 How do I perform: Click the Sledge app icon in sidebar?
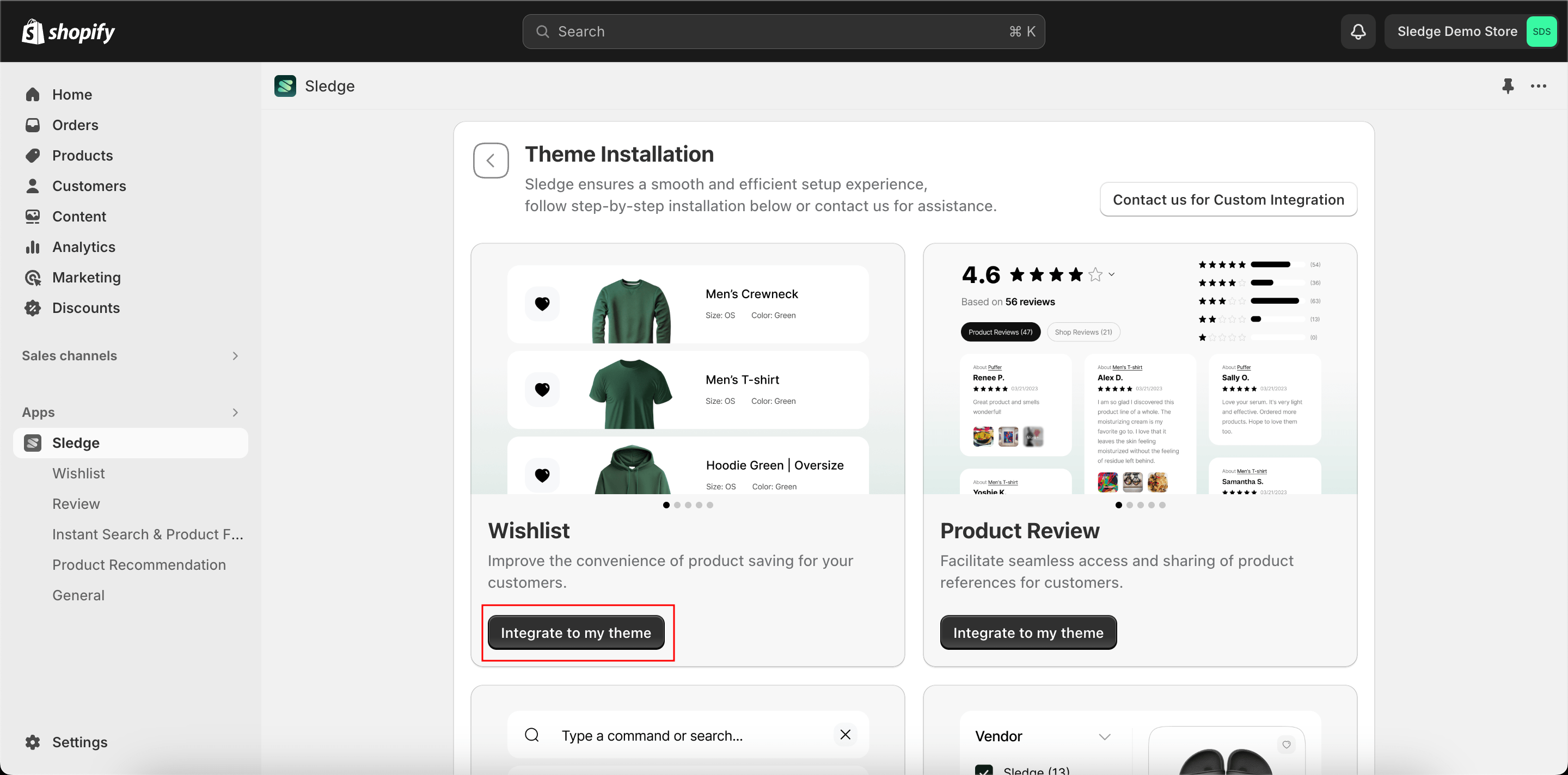pos(32,442)
